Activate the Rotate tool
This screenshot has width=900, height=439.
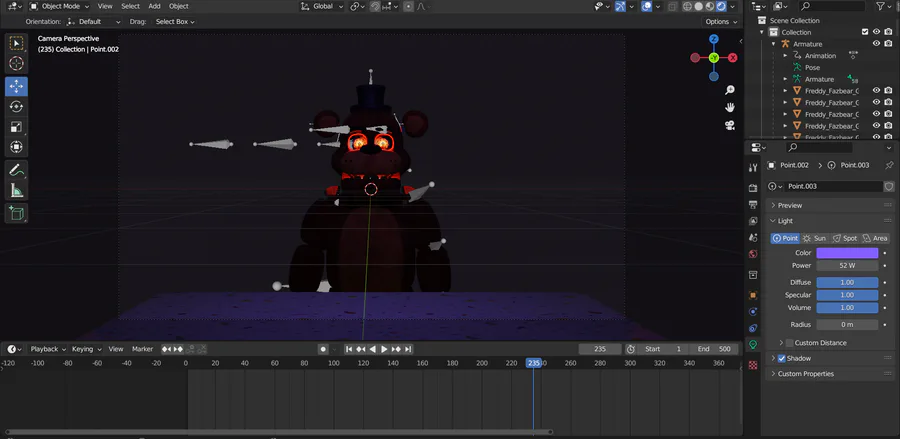pos(16,107)
